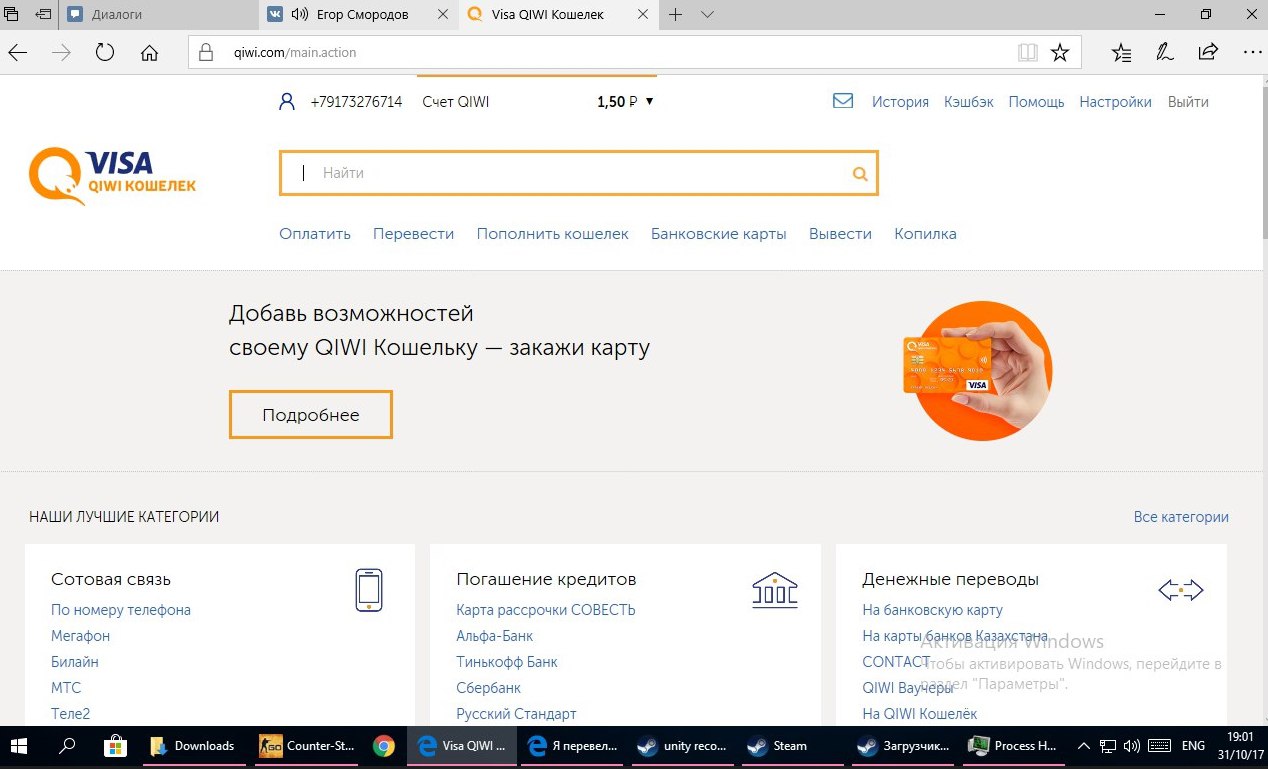Add page to favorites star icon
This screenshot has width=1268, height=769.
(1060, 53)
